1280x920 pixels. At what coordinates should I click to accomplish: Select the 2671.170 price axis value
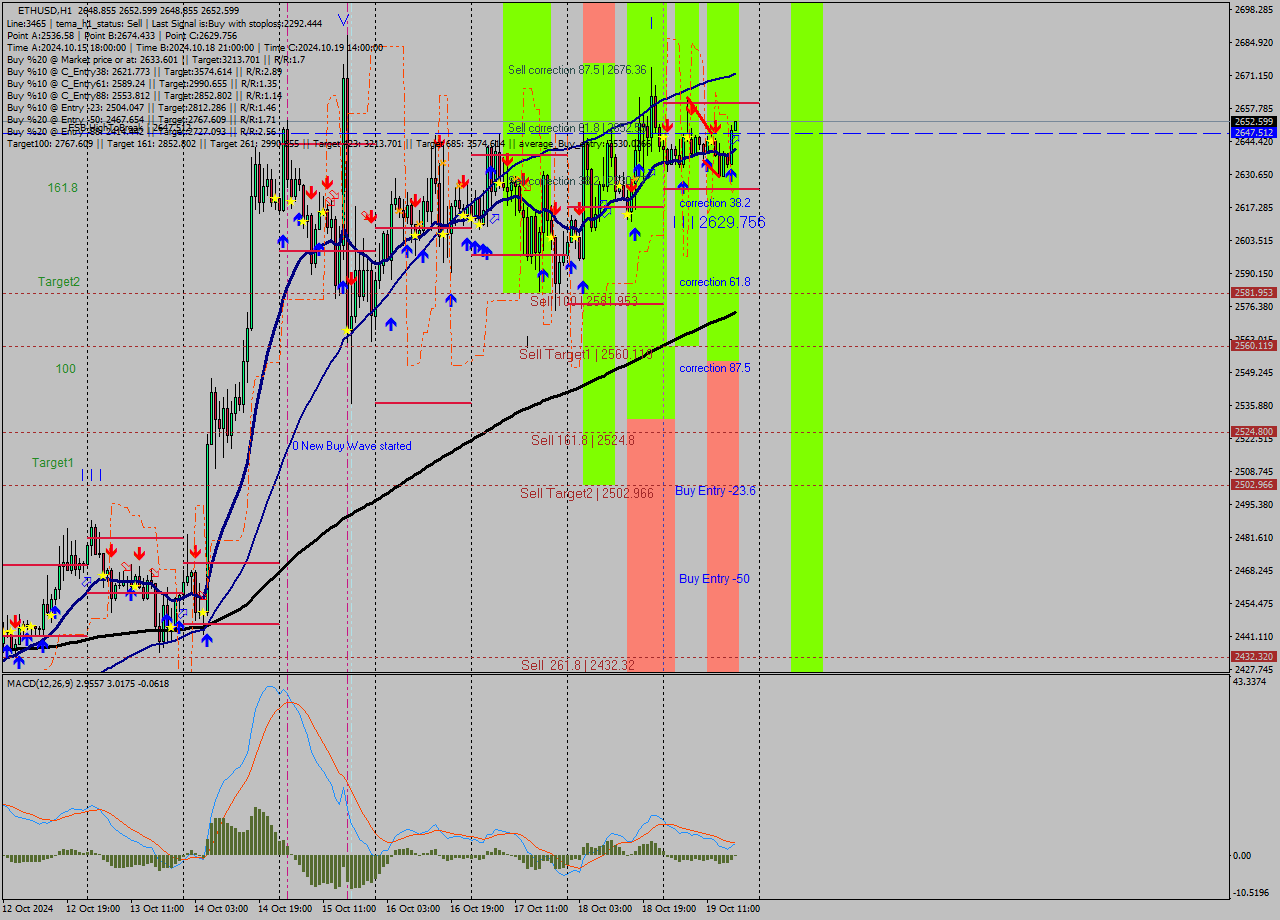tap(1254, 76)
